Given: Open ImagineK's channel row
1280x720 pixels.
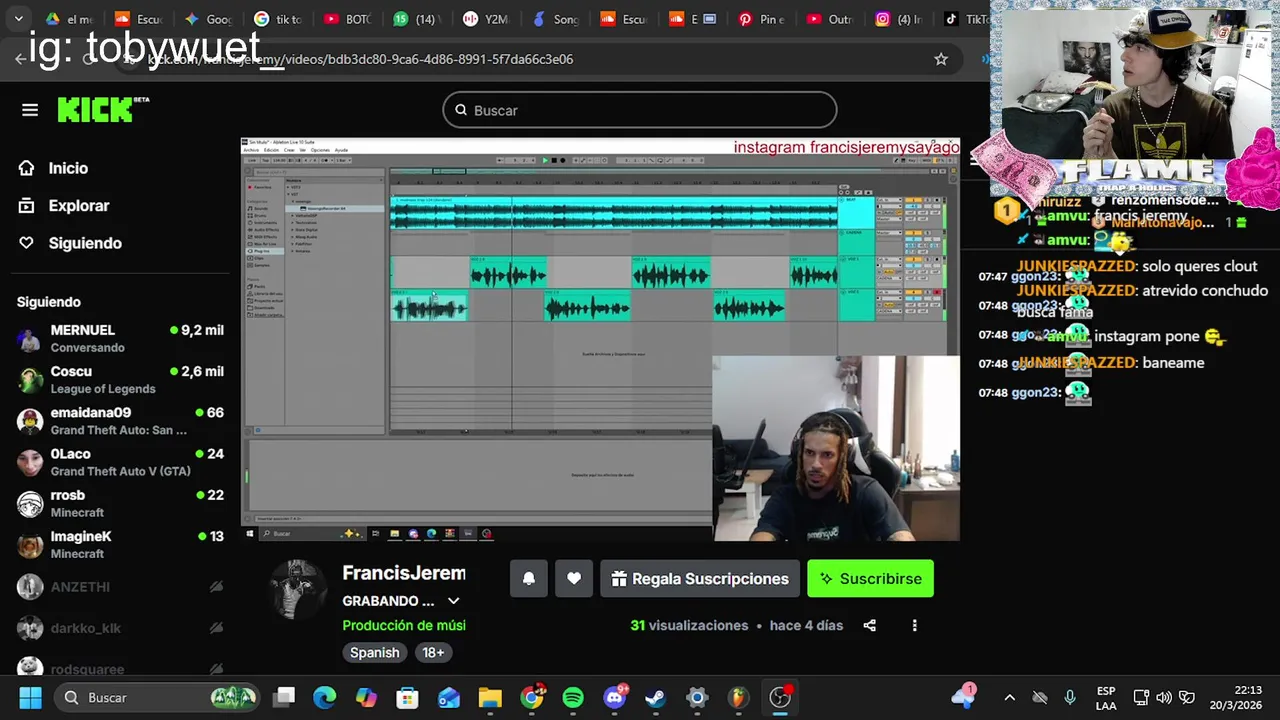Looking at the screenshot, I should 120,544.
